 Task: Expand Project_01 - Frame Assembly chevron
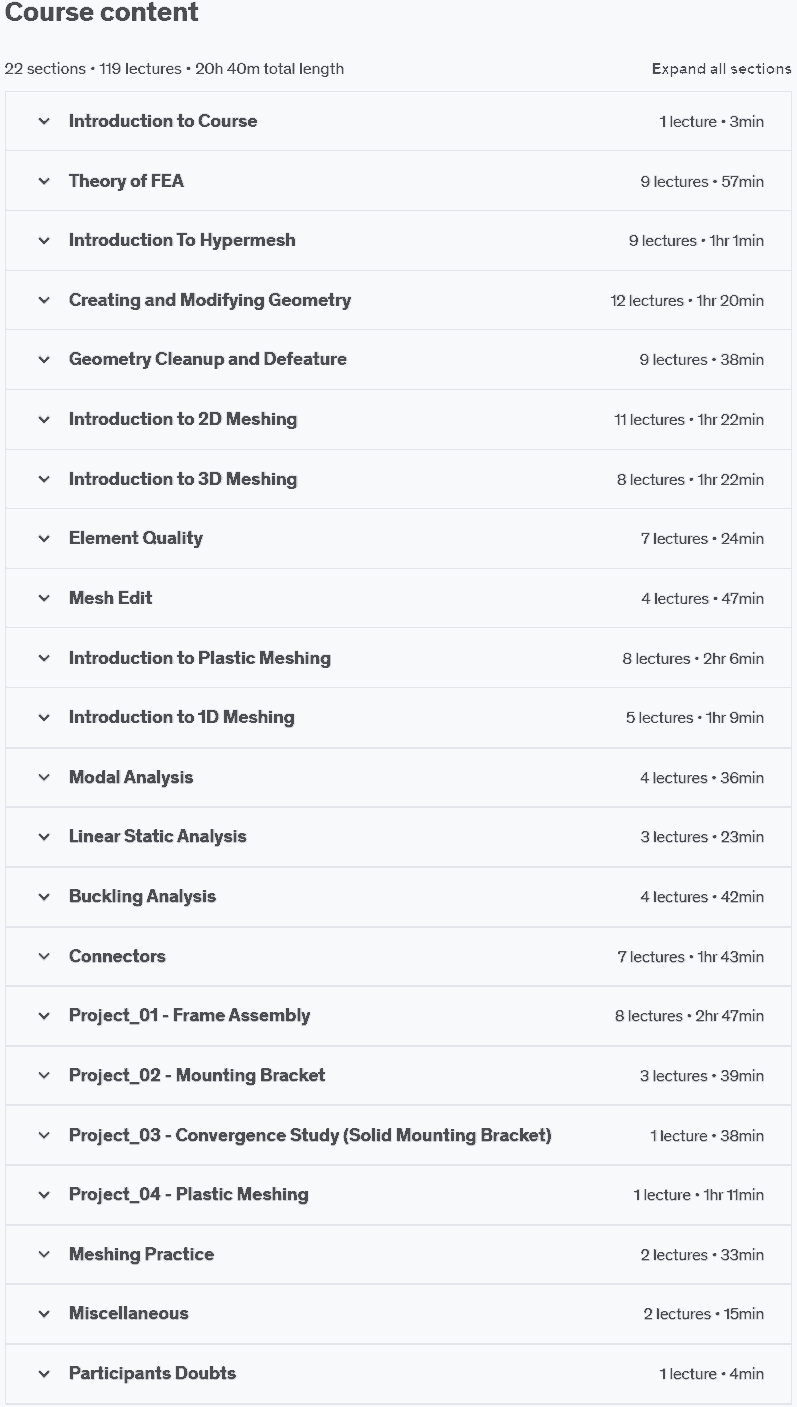44,1015
